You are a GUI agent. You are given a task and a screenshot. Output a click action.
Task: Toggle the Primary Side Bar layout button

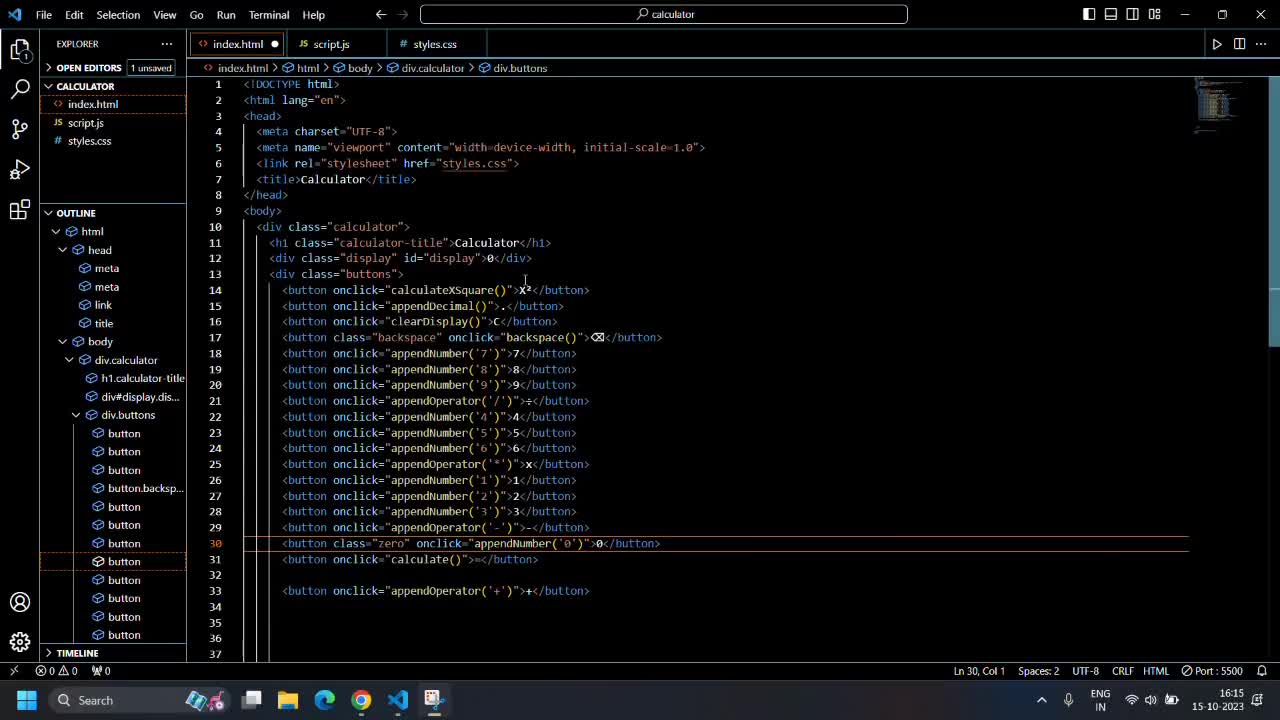(x=1089, y=14)
